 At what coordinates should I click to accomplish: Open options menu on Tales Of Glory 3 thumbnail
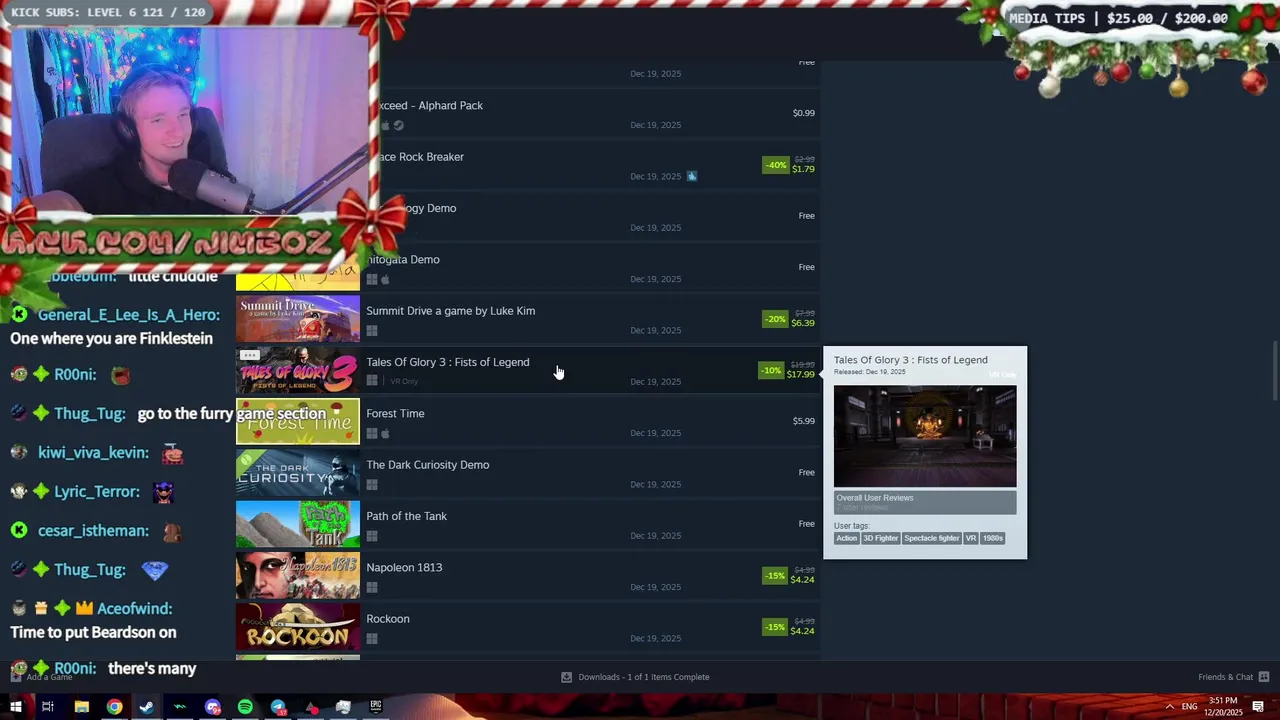(250, 355)
